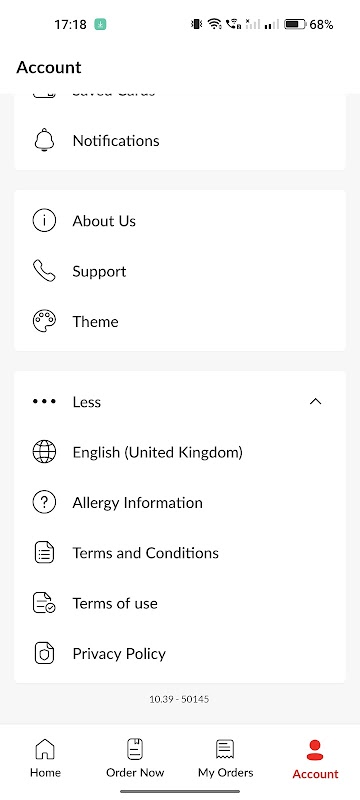Screen dimensions: 360x800
Task: Open the Privacy Policy link
Action: pyautogui.click(x=119, y=654)
